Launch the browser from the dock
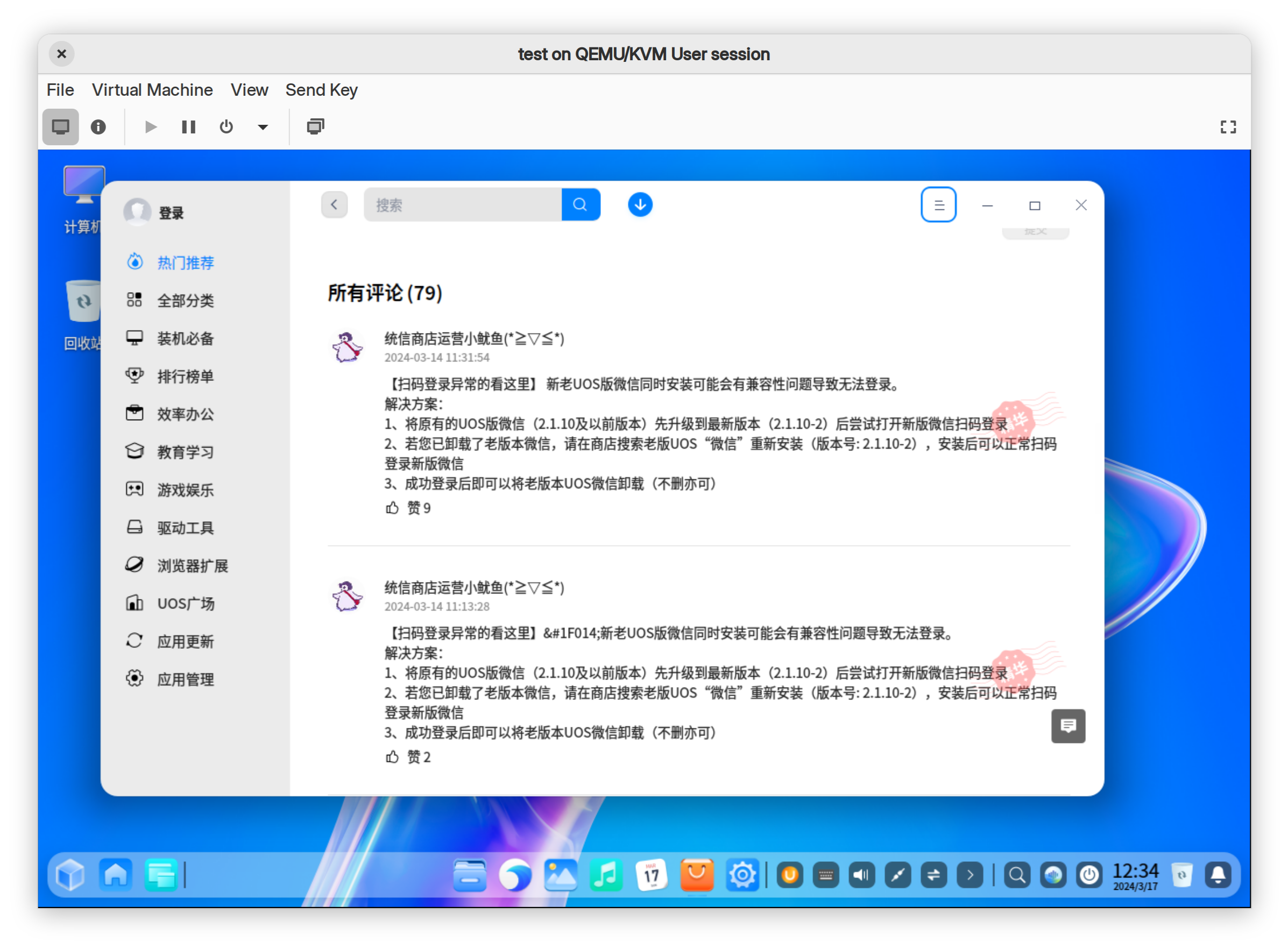This screenshot has width=1288, height=949. 515,875
